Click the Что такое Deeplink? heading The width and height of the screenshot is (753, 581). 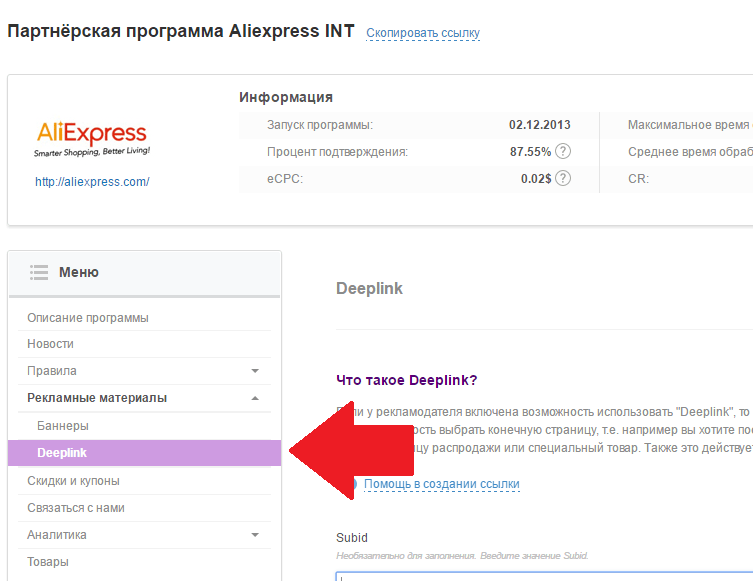click(x=407, y=380)
